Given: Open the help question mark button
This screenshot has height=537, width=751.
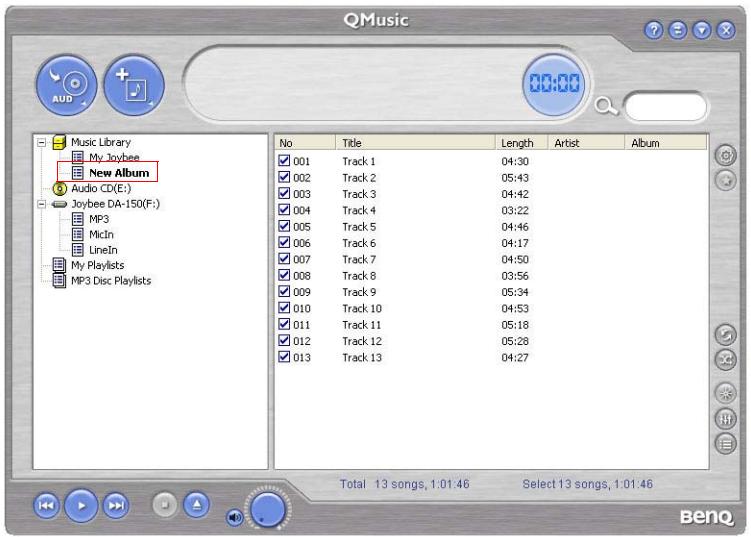Looking at the screenshot, I should pyautogui.click(x=654, y=30).
